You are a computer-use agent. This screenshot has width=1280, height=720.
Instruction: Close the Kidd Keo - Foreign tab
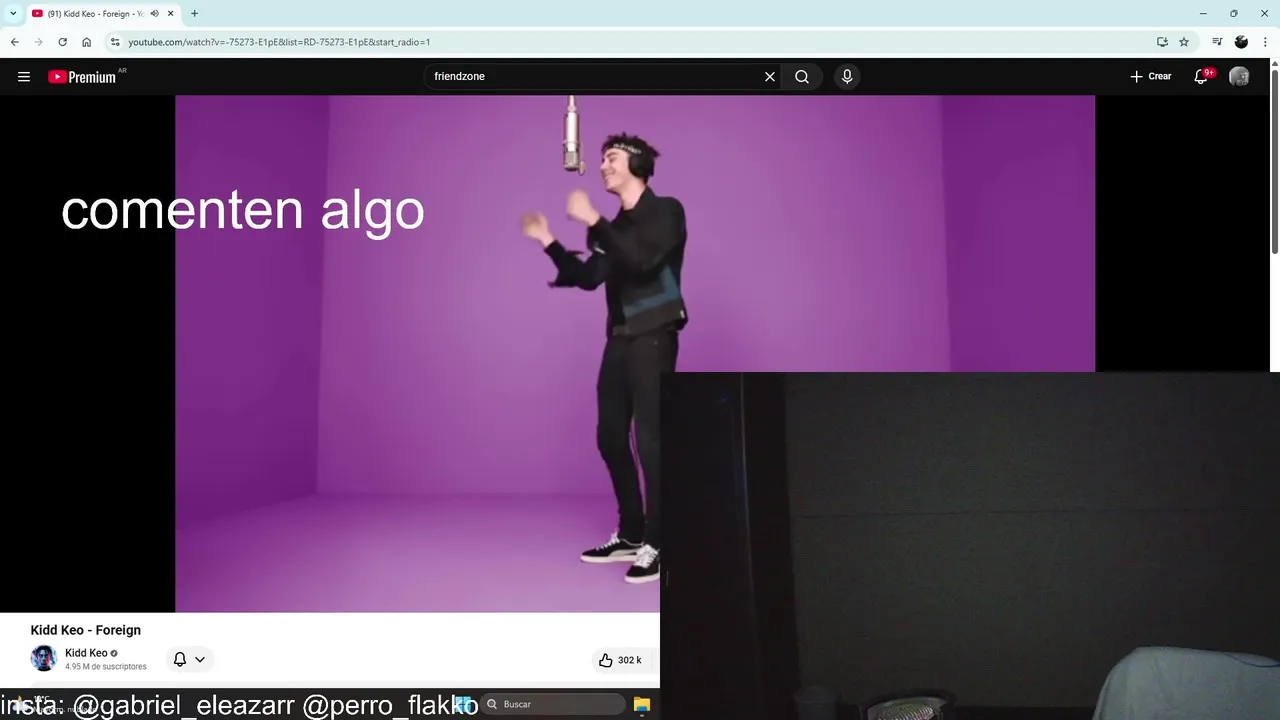(x=171, y=14)
